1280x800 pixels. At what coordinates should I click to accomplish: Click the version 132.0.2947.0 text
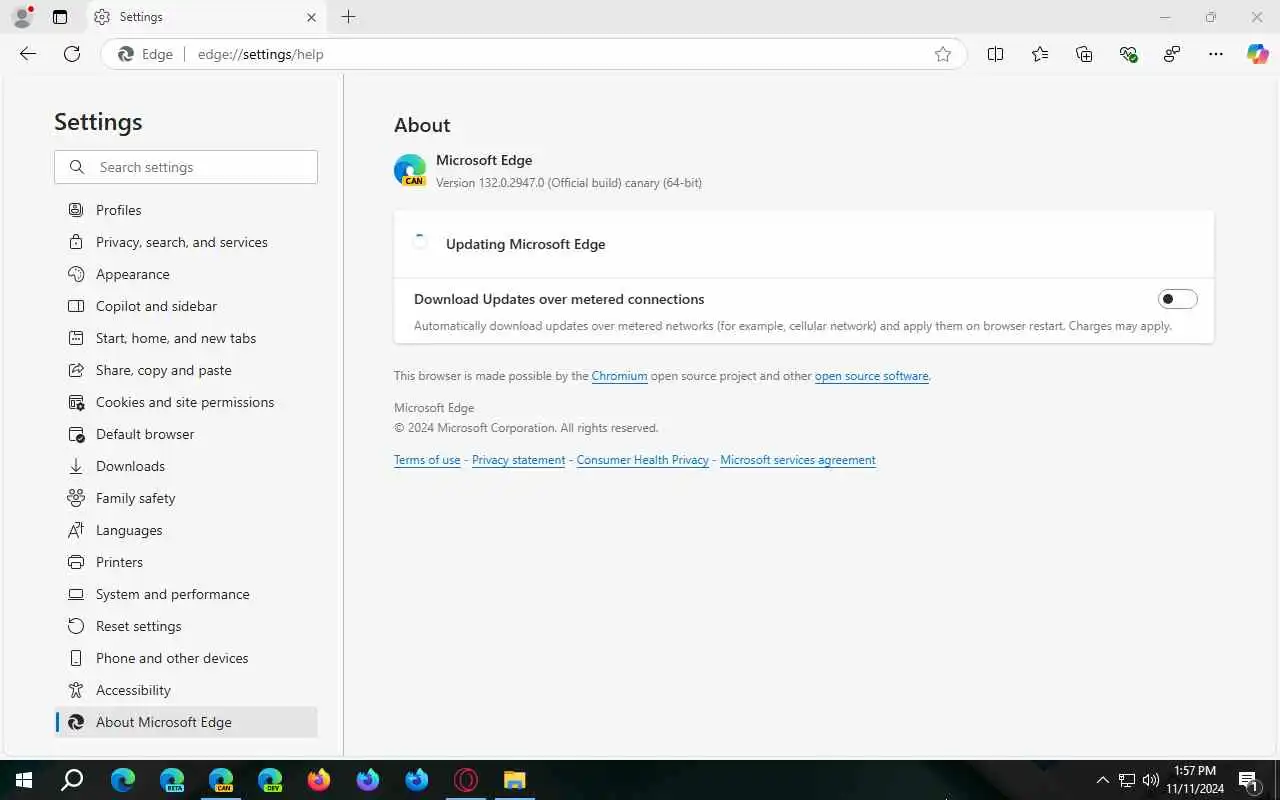coord(569,183)
